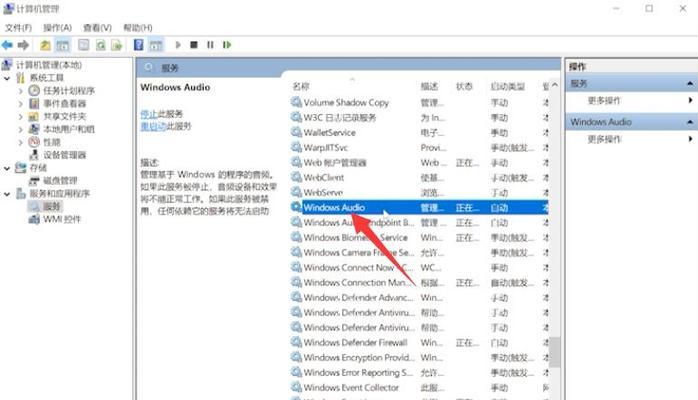Select the WebServe service row
This screenshot has width=698, height=400.
pos(419,192)
